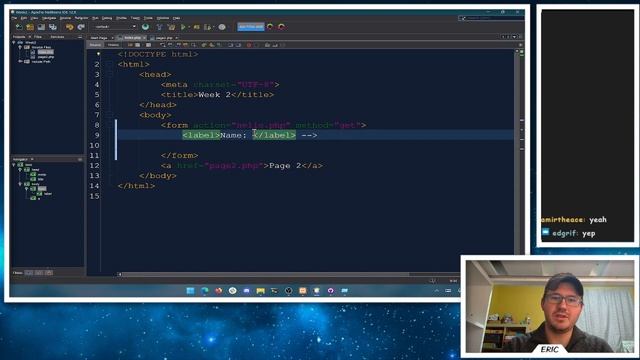Click the green Run Project icon
The width and height of the screenshot is (640, 360).
183,27
